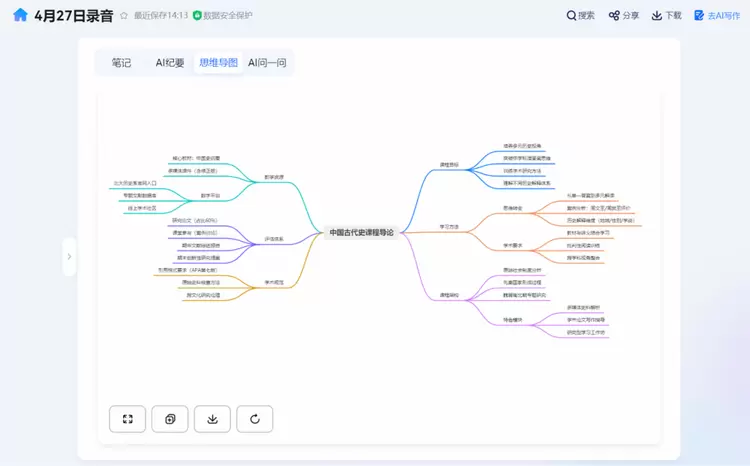Open the AI纪要 tab
750x466 pixels.
click(x=170, y=63)
